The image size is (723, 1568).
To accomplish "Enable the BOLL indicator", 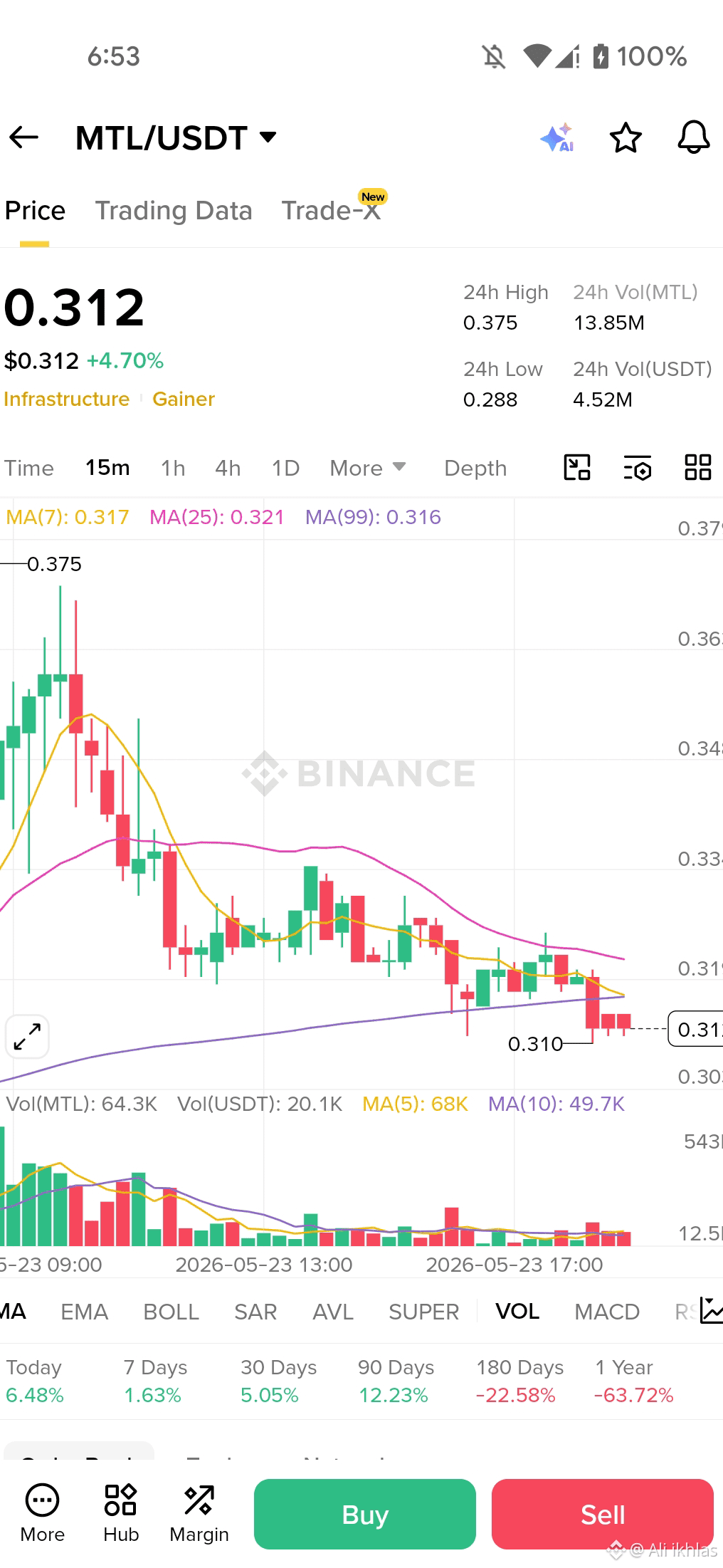I will (x=171, y=1312).
